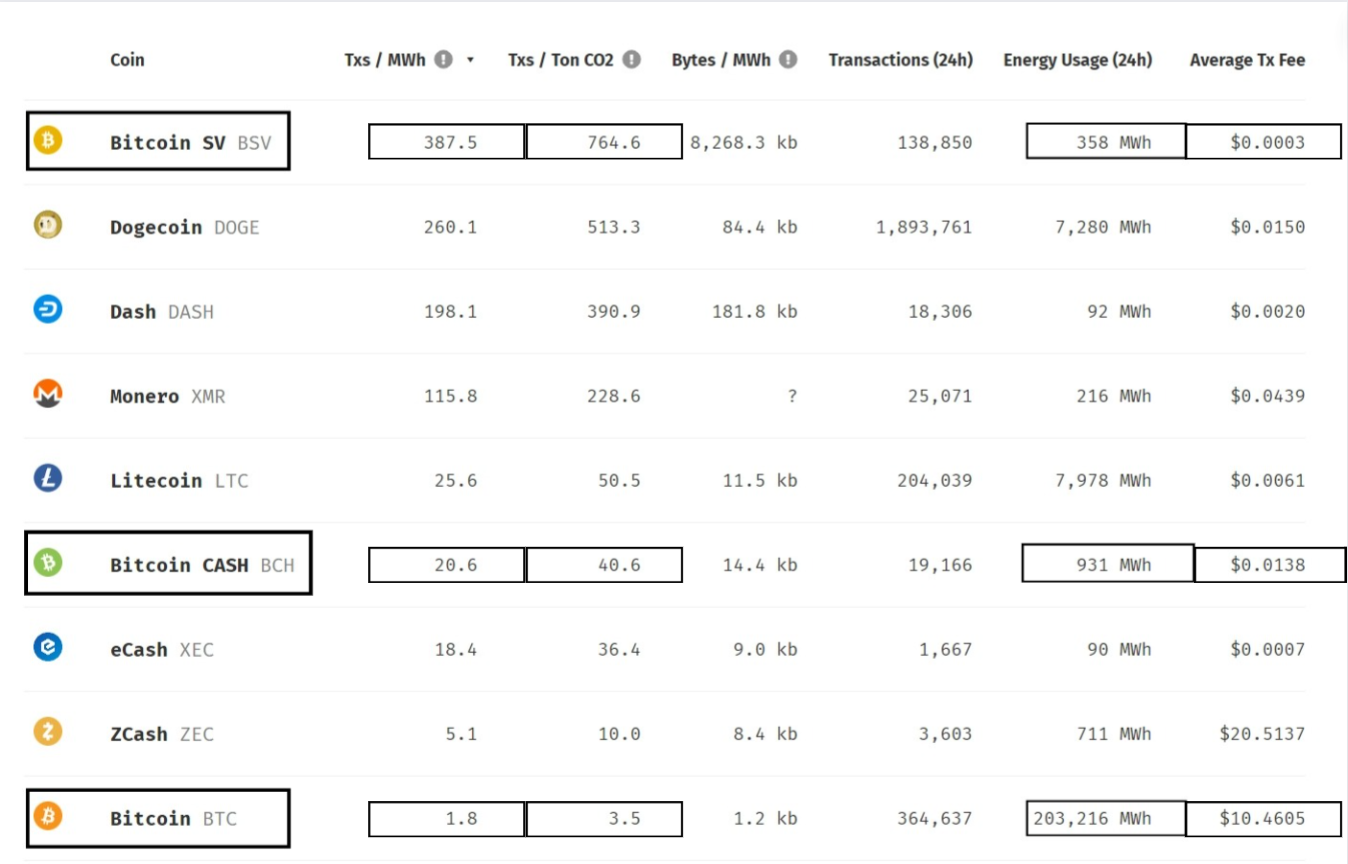
Task: Click the Litecoin logo icon
Action: pyautogui.click(x=47, y=478)
